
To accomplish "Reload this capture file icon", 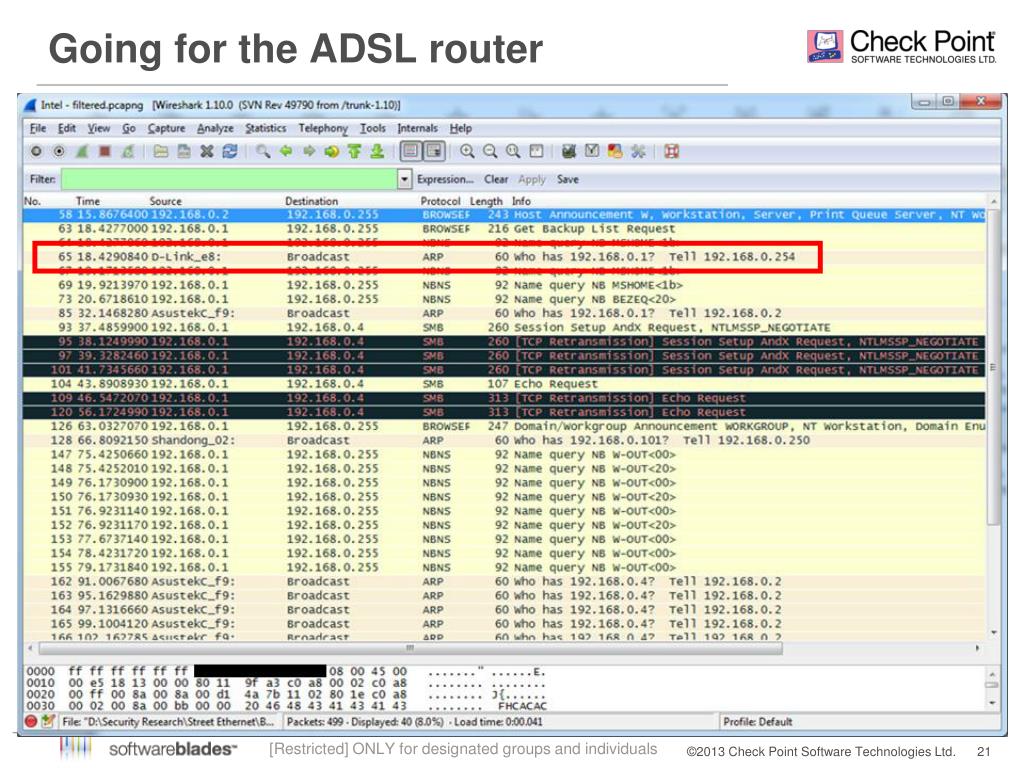I will [x=230, y=152].
